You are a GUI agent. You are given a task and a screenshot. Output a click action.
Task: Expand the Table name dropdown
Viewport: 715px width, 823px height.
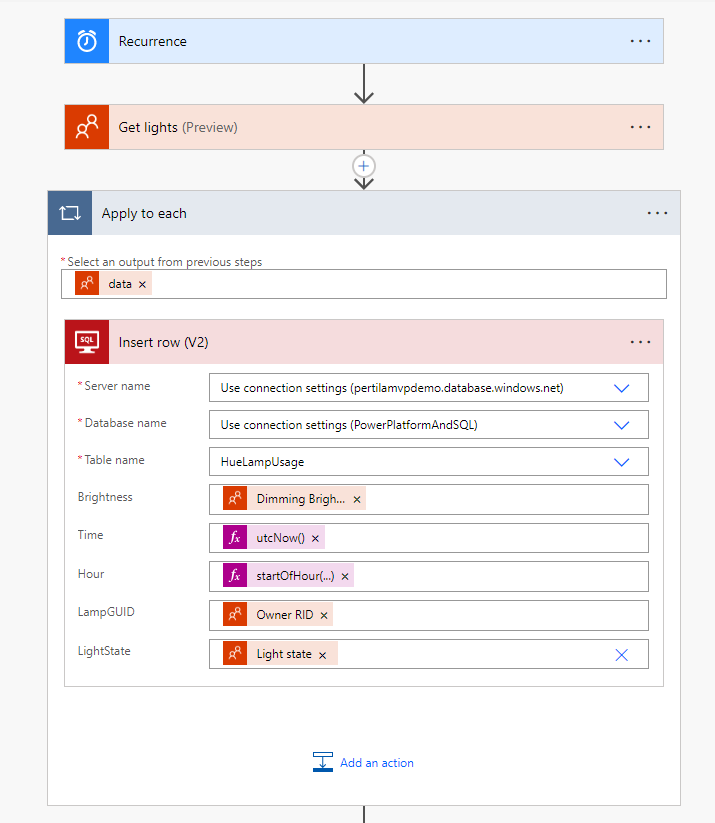[x=621, y=462]
